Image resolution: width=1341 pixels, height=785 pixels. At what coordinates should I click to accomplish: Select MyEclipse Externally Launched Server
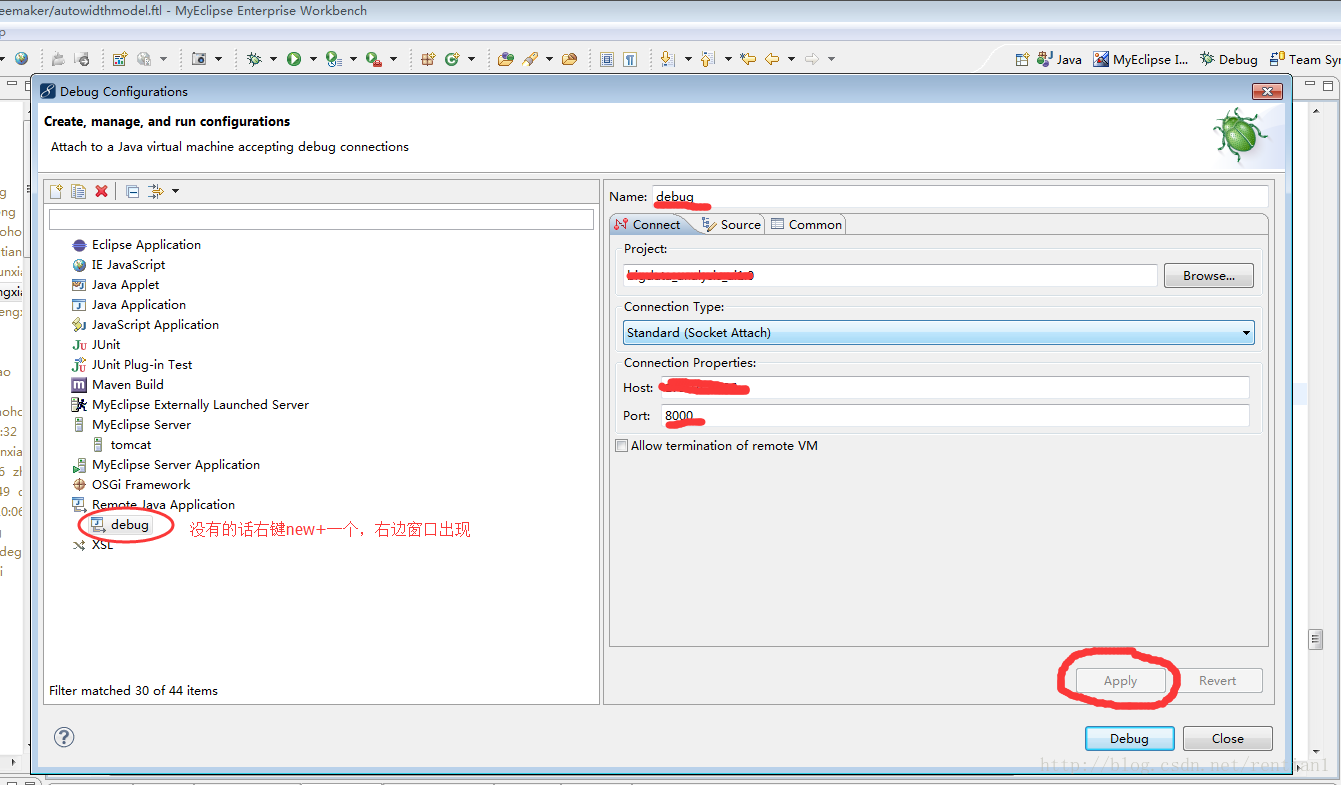pyautogui.click(x=190, y=405)
